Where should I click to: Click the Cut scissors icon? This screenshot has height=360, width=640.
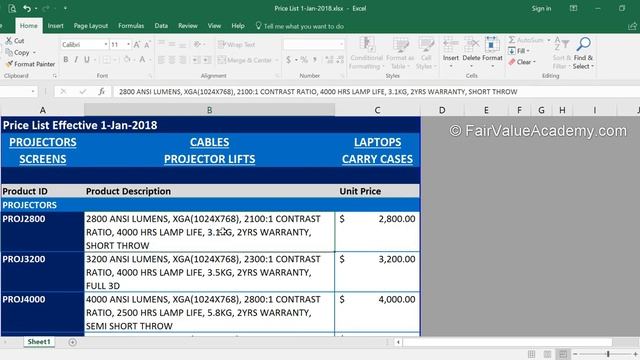coord(9,40)
